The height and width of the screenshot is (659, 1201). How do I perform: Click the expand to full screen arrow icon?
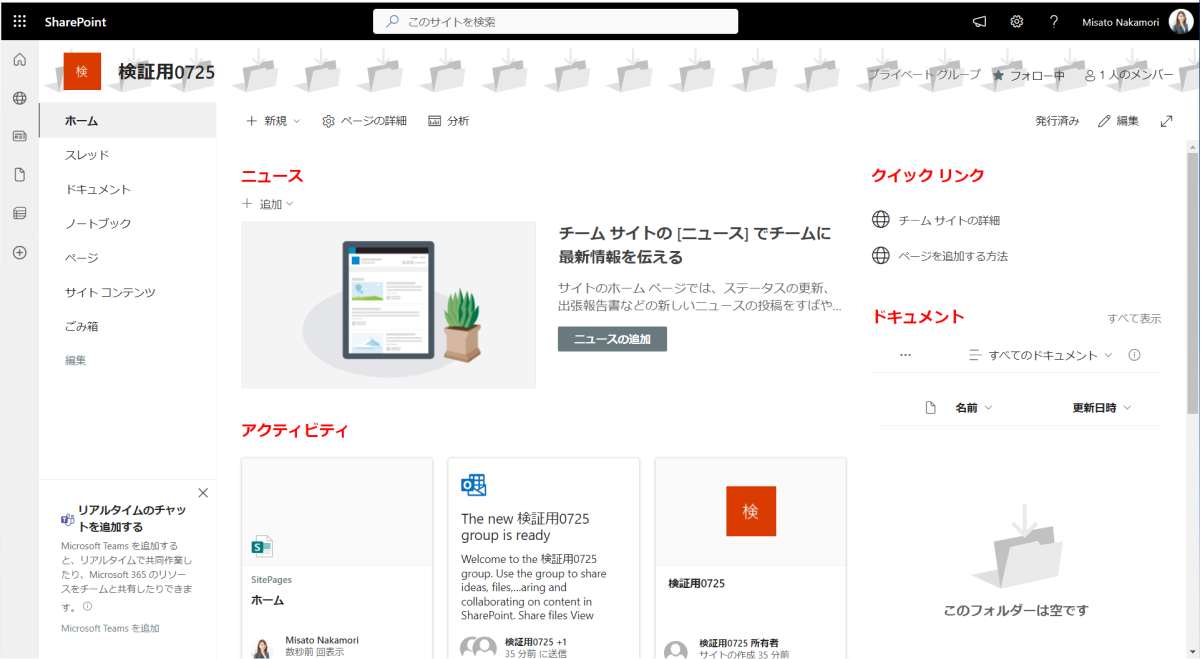pos(1166,121)
